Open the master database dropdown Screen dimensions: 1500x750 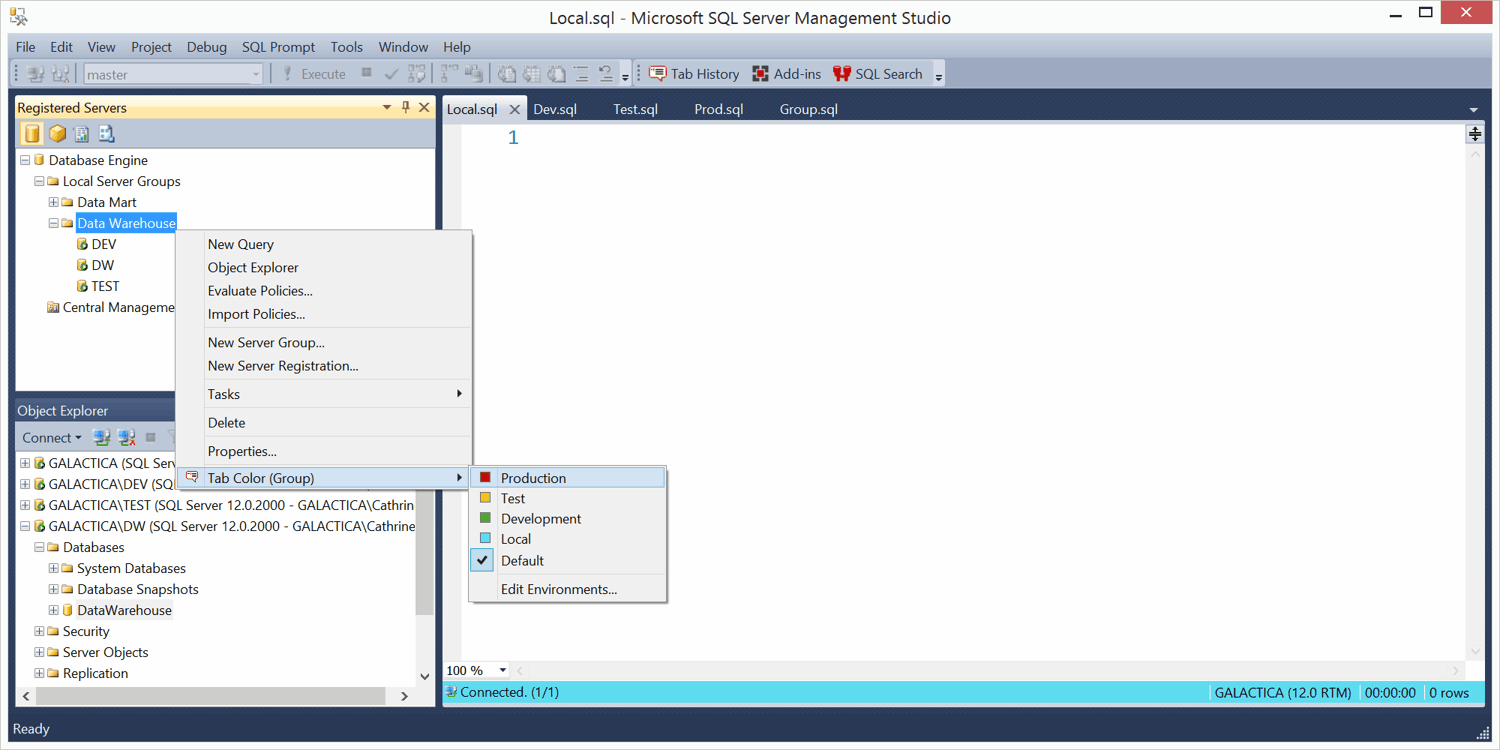[x=255, y=75]
